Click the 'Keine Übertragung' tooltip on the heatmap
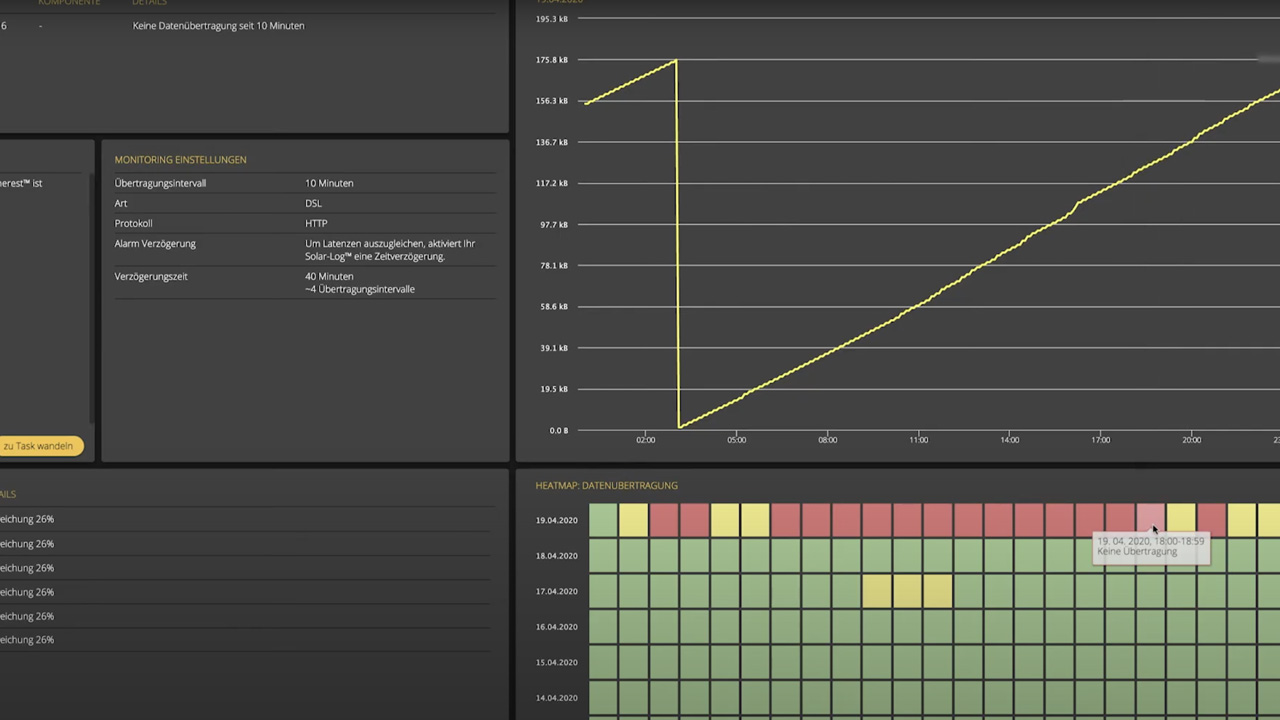This screenshot has width=1280, height=720. pos(1151,547)
